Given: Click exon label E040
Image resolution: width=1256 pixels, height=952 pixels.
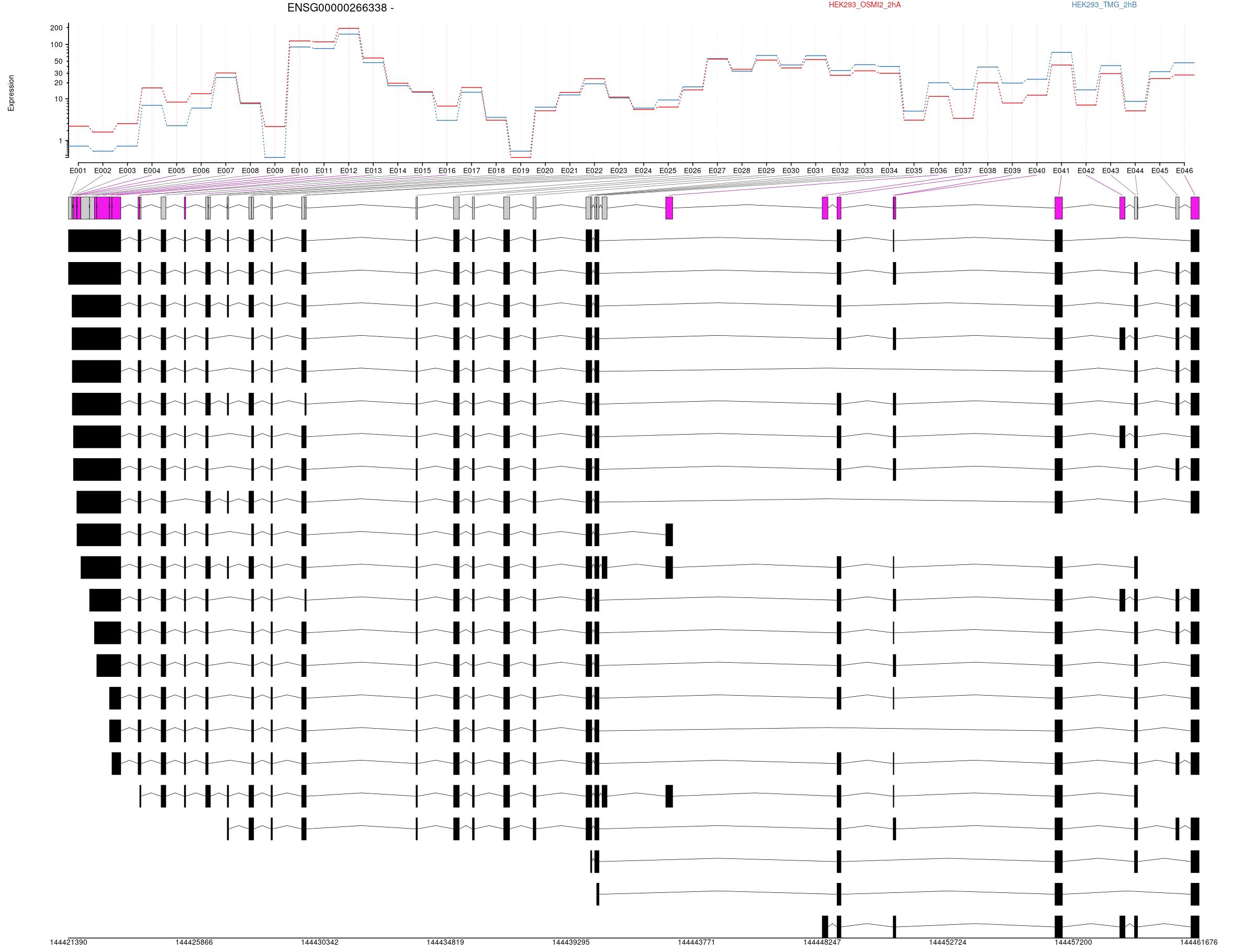Looking at the screenshot, I should 1037,171.
